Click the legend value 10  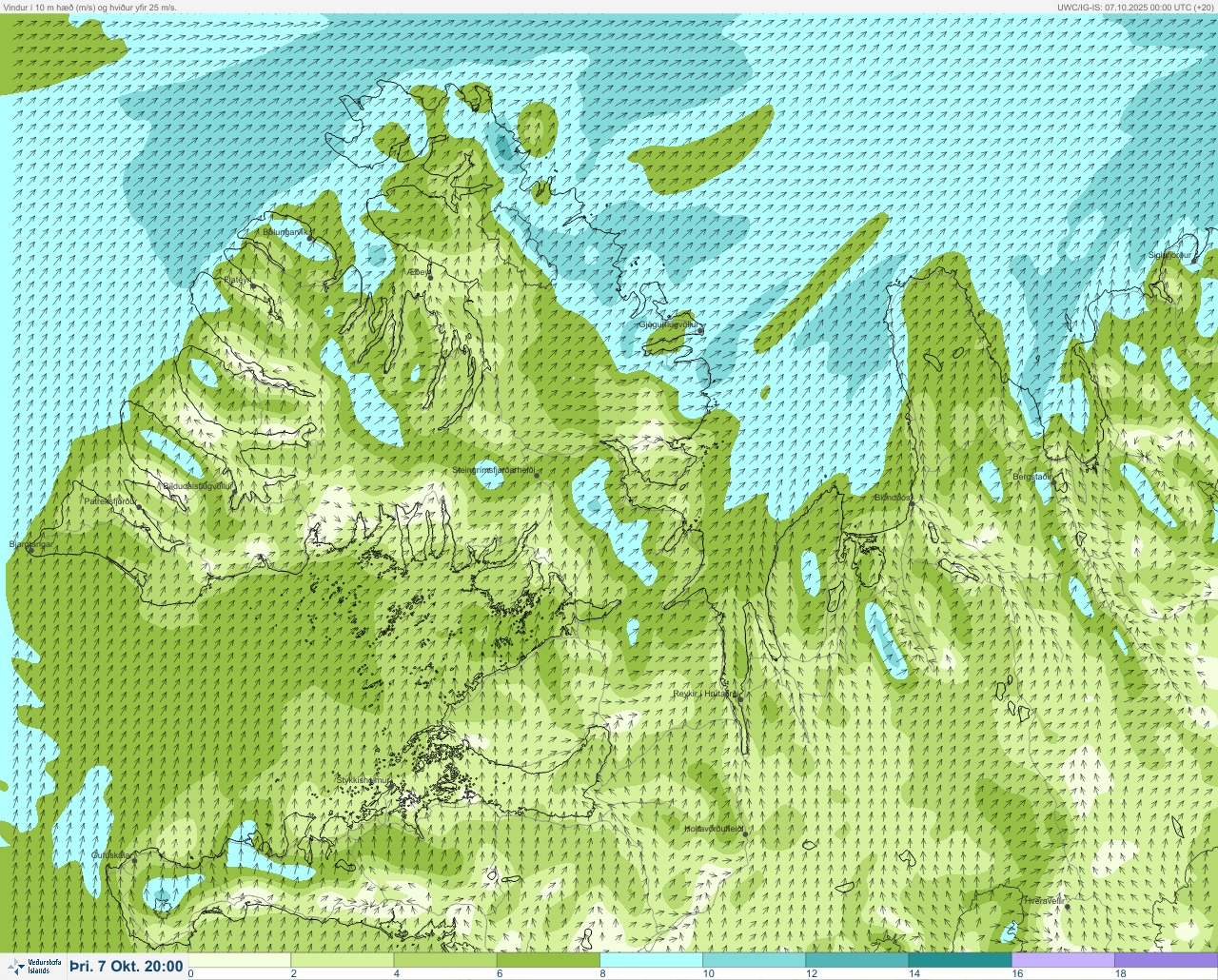[709, 973]
